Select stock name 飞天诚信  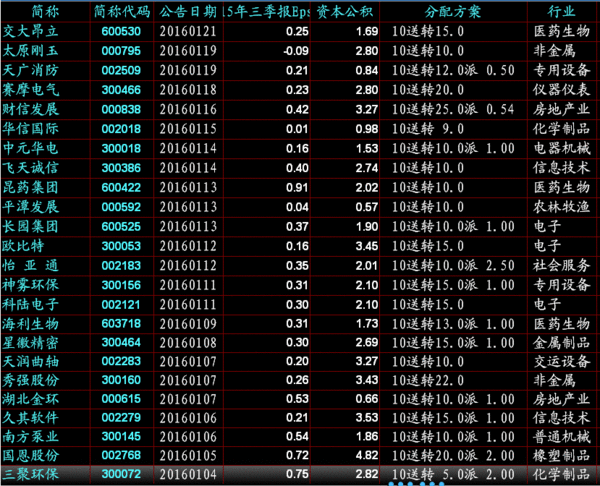(30, 168)
